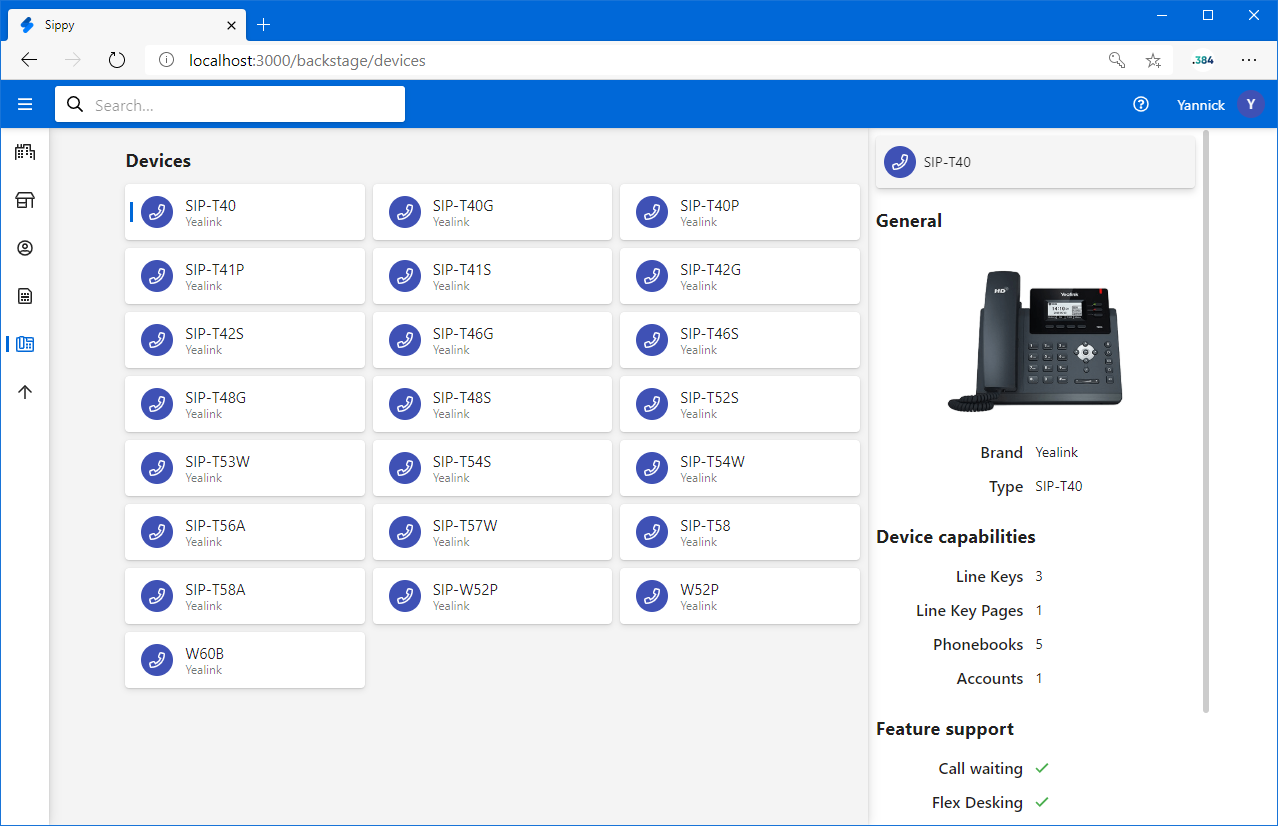The width and height of the screenshot is (1278, 826).
Task: Choose the SIP-T46S device card
Action: tap(740, 340)
